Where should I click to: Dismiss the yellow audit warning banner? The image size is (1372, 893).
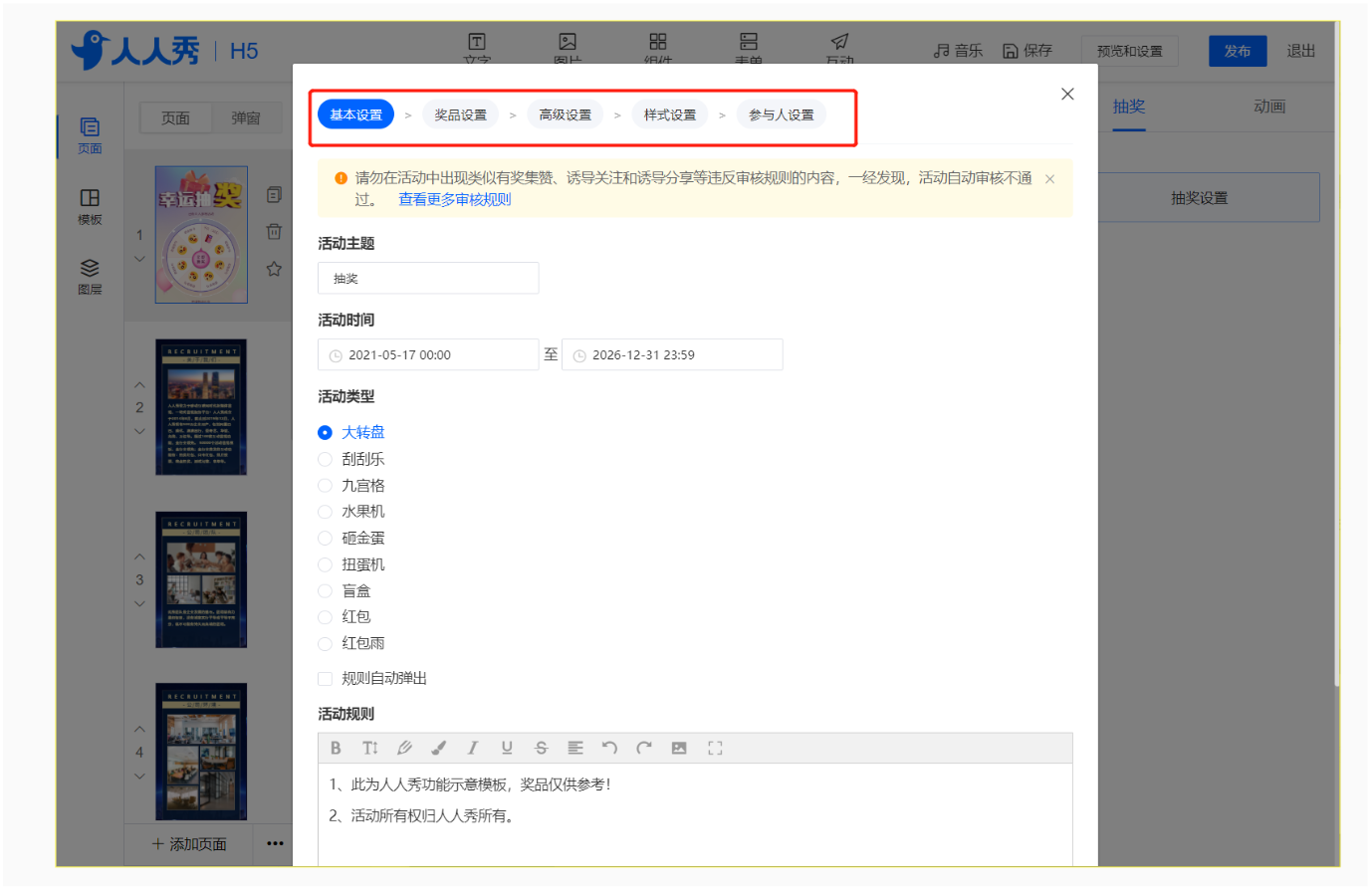tap(1049, 179)
